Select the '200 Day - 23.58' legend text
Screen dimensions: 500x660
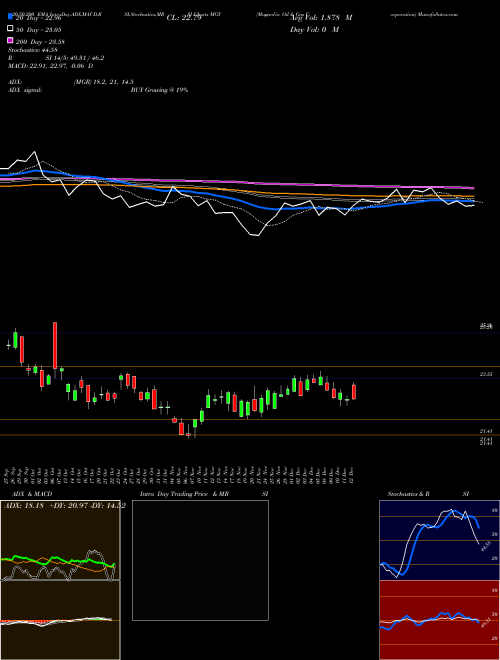pos(41,42)
